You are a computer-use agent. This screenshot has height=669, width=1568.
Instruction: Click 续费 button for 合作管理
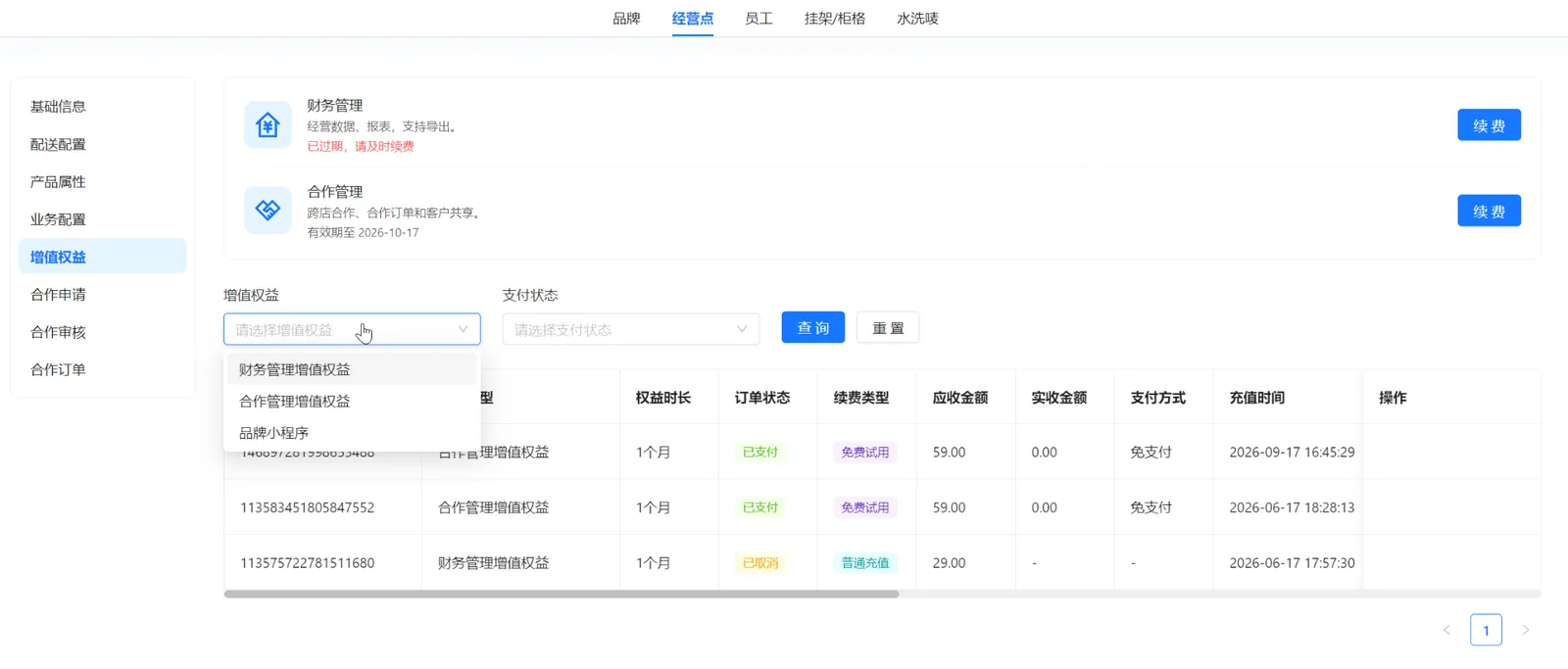coord(1489,211)
